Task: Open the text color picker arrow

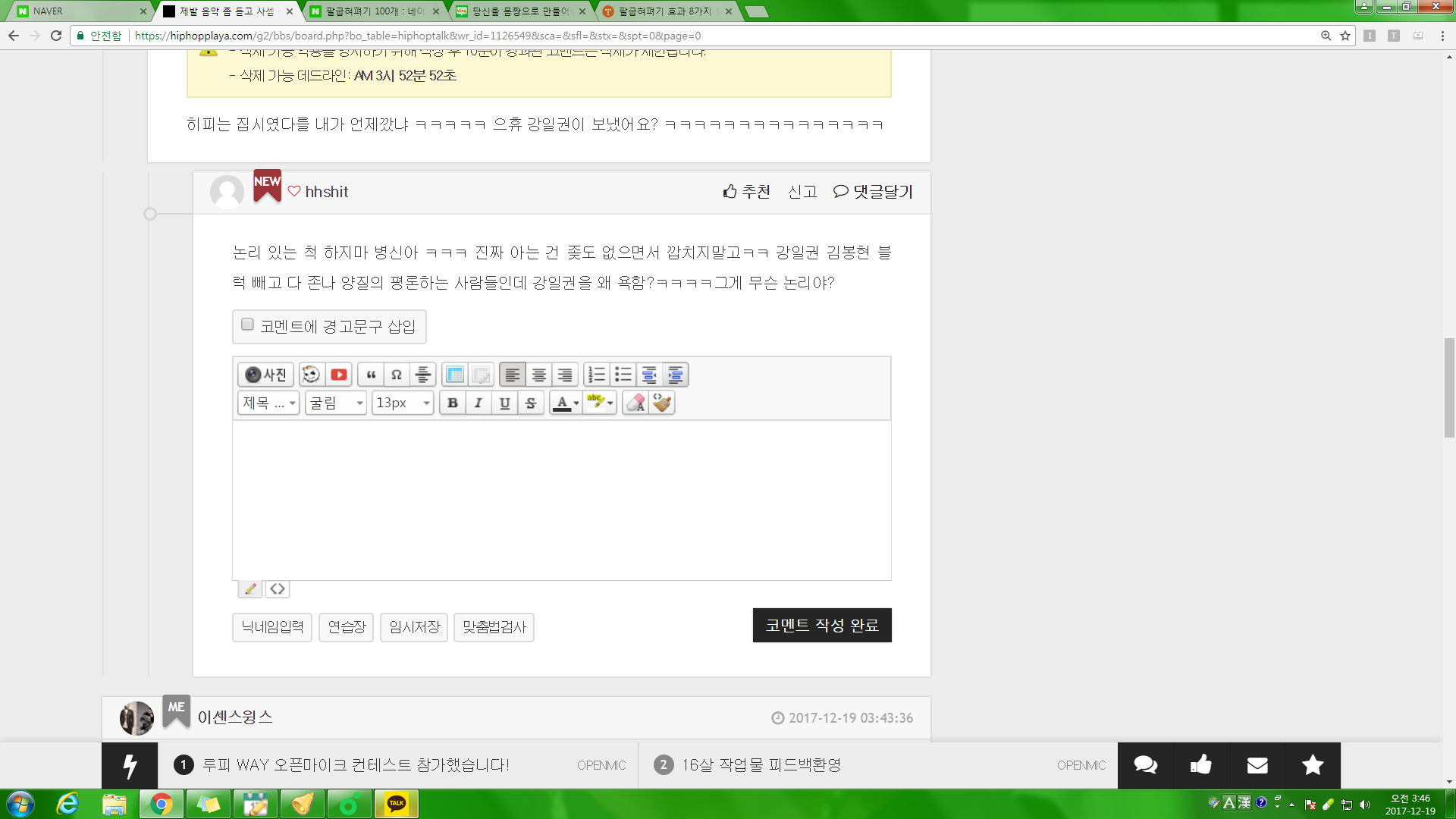Action: tap(576, 403)
